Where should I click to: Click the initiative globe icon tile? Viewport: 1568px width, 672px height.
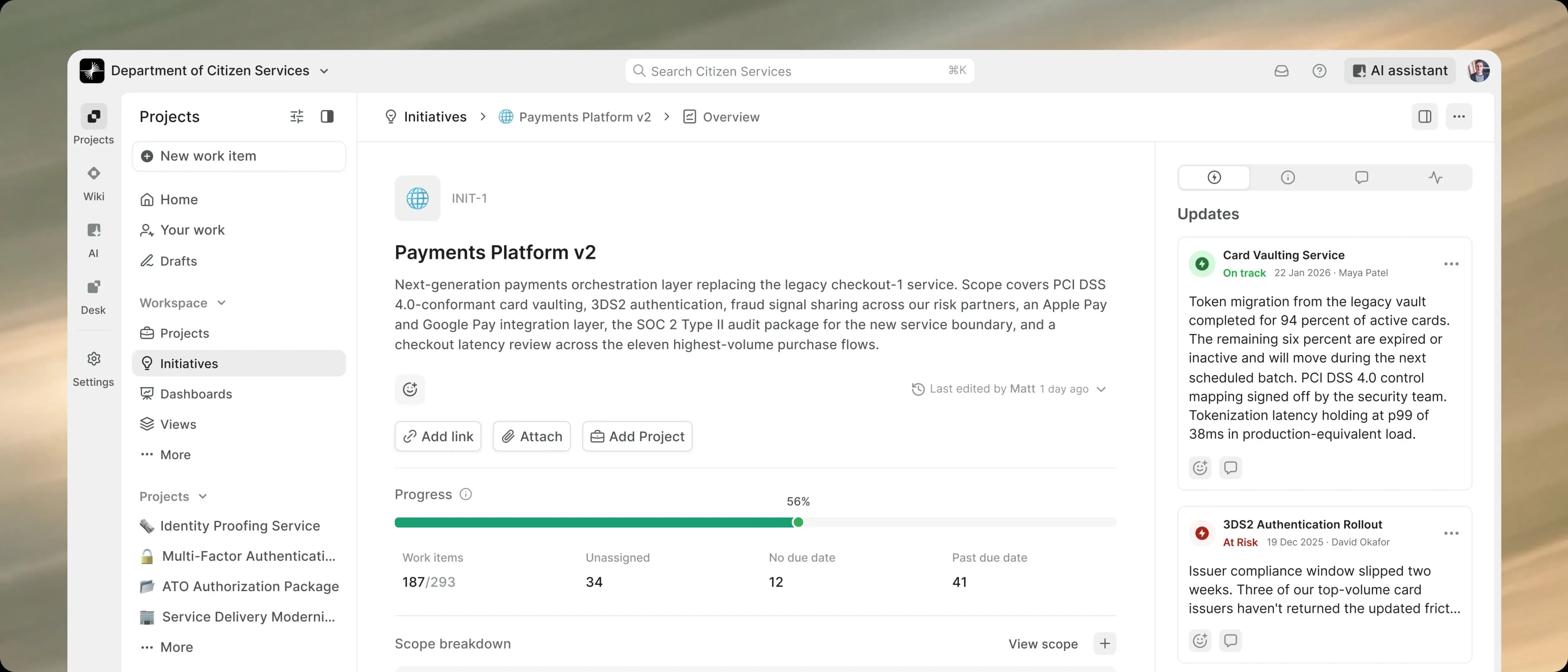click(417, 199)
